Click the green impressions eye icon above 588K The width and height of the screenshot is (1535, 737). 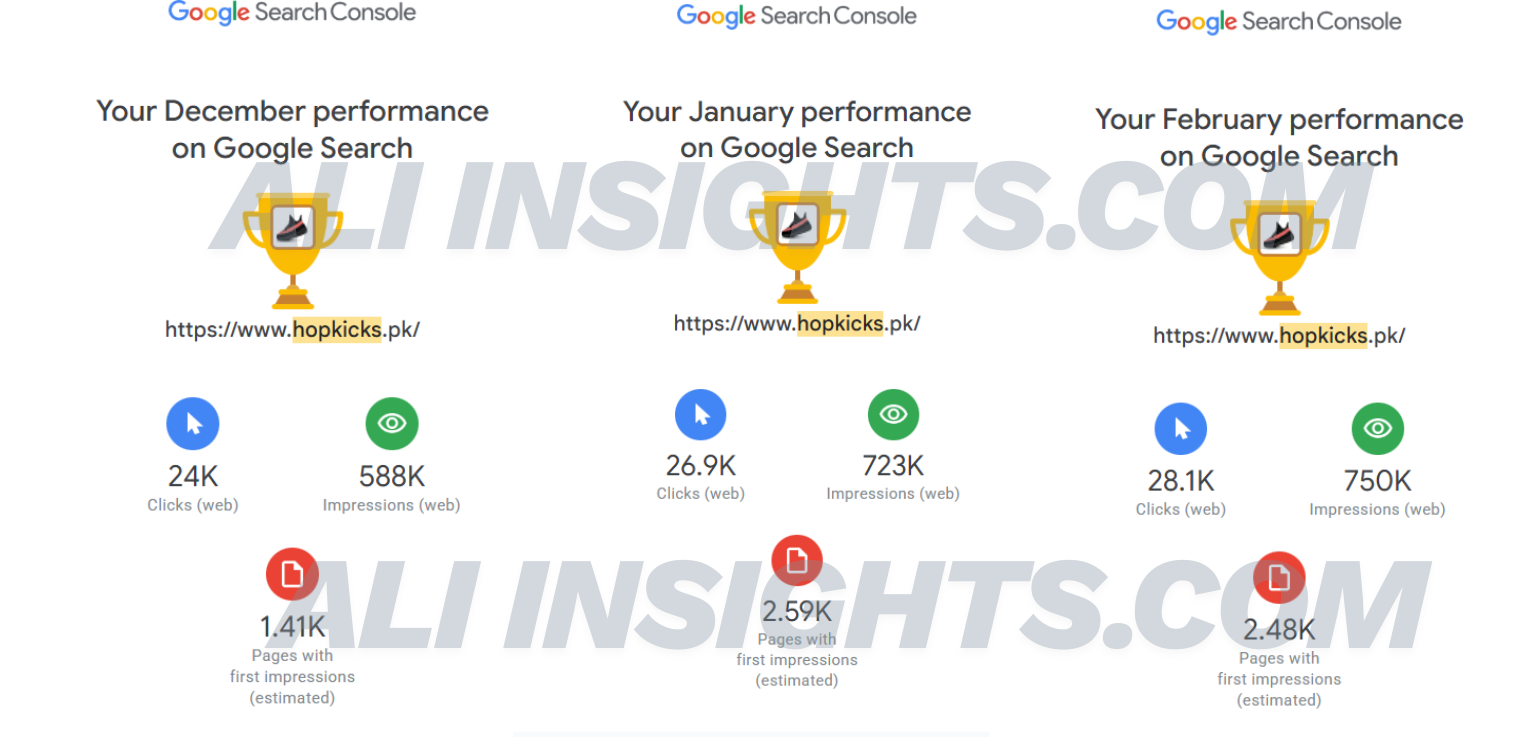[x=392, y=424]
